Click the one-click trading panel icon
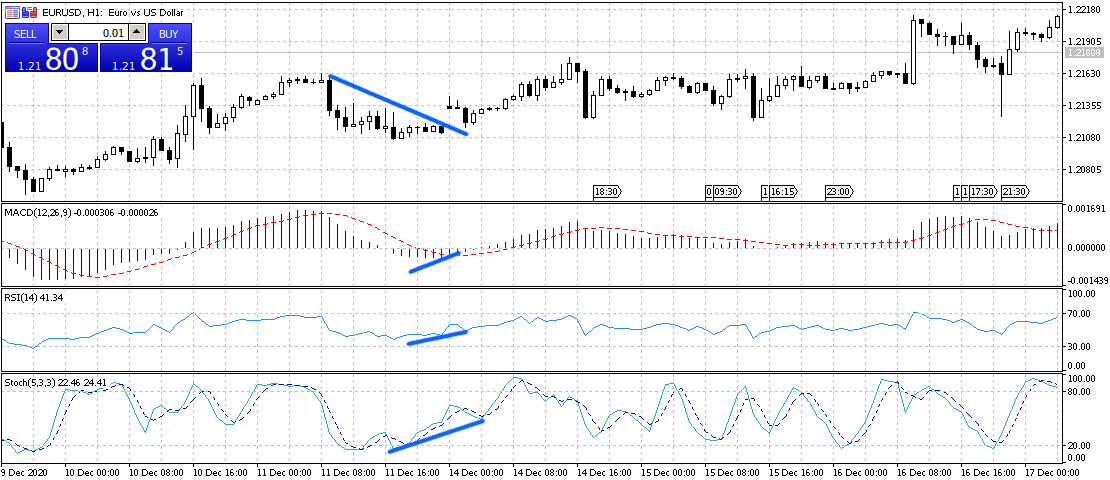The image size is (1110, 480). pos(12,12)
